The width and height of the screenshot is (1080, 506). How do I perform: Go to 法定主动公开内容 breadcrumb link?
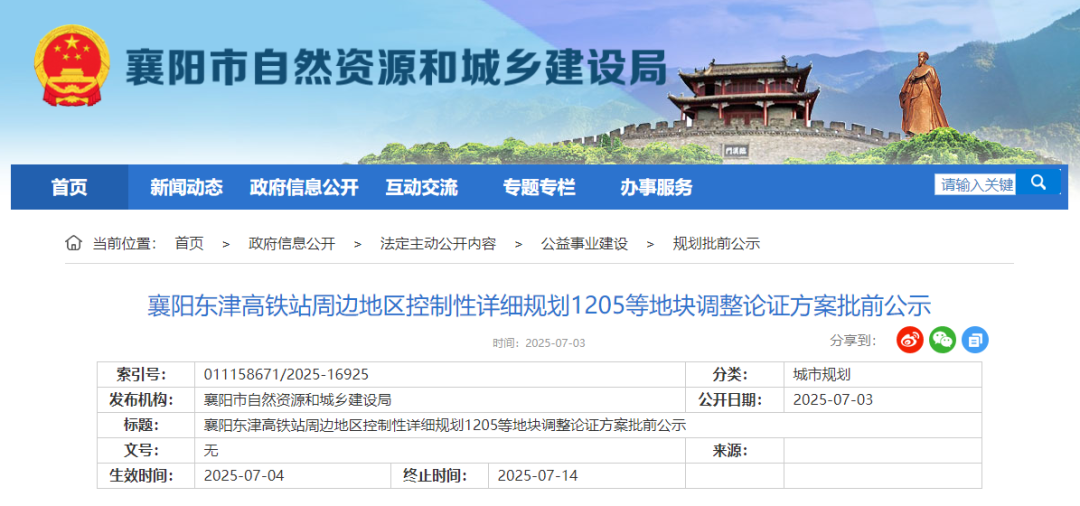coord(438,244)
